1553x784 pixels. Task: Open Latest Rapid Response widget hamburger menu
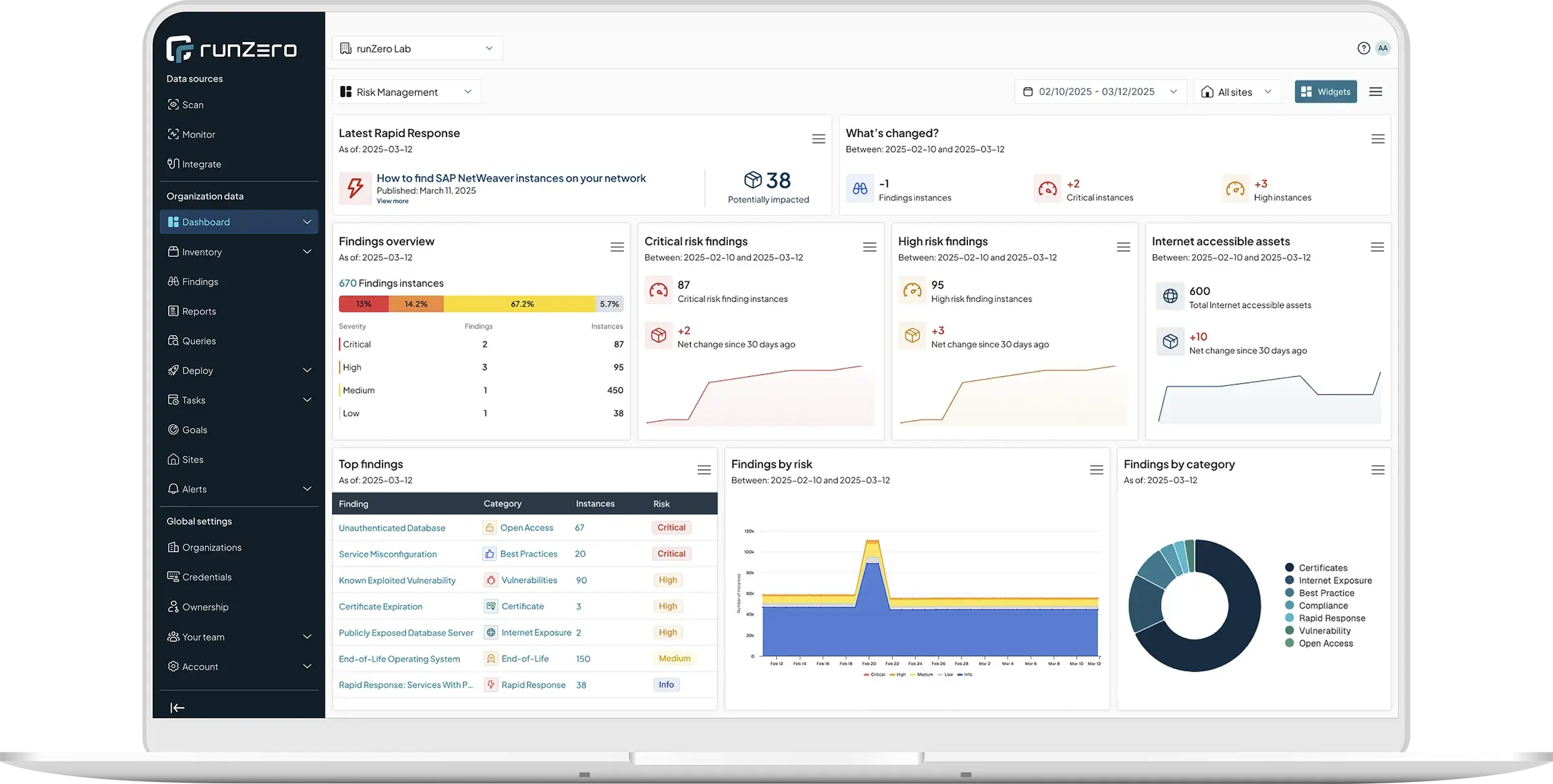point(819,139)
